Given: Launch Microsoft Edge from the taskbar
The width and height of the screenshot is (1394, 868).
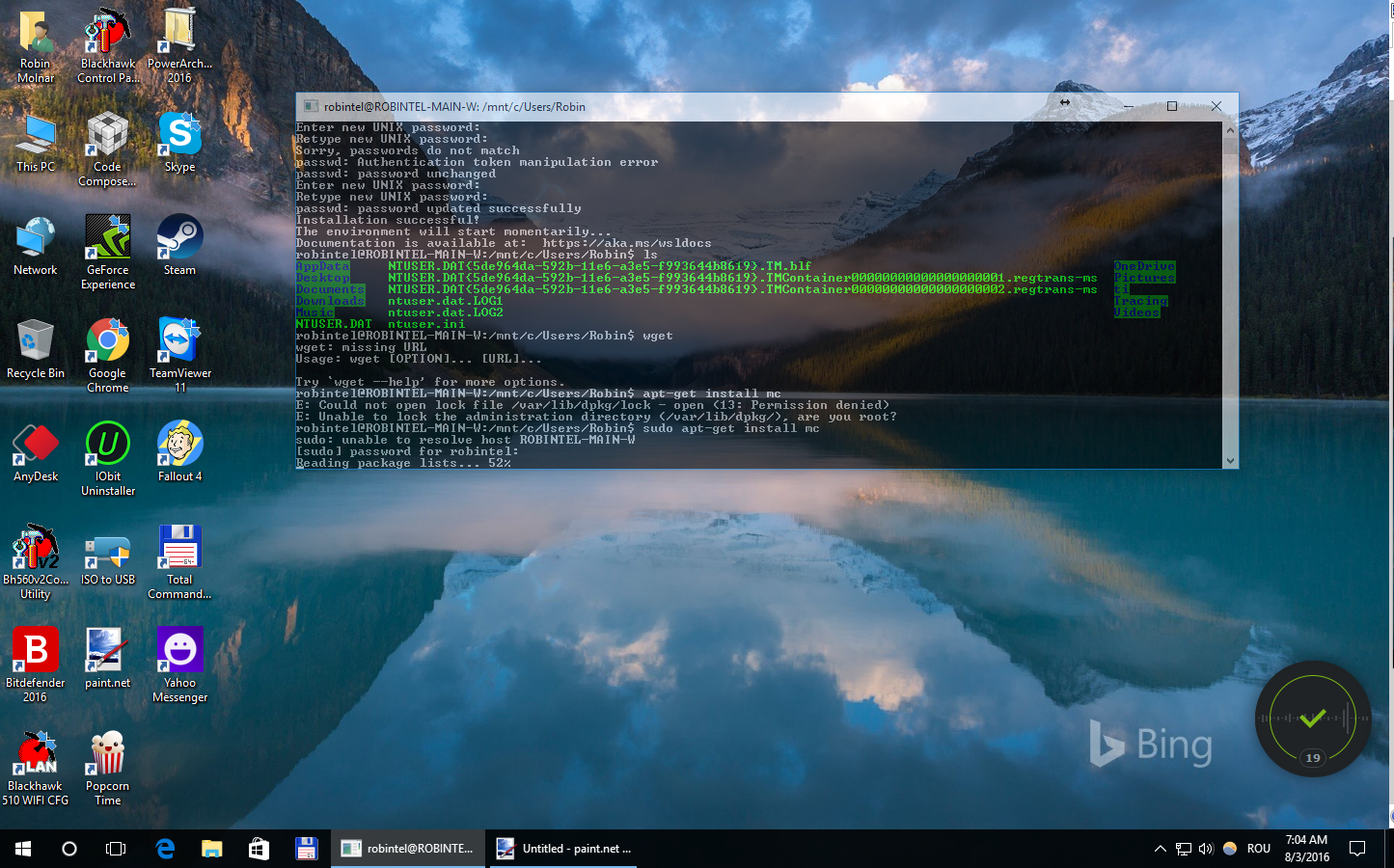Looking at the screenshot, I should (165, 849).
